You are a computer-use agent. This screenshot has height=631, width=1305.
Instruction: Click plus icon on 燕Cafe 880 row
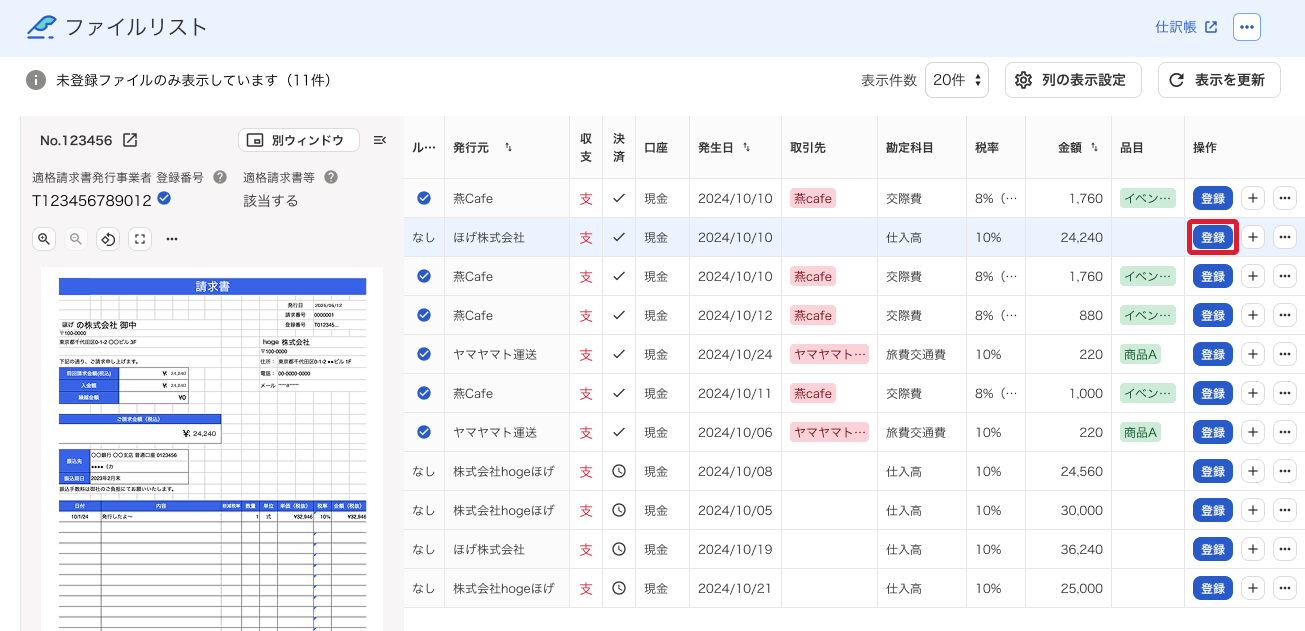tap(1253, 315)
